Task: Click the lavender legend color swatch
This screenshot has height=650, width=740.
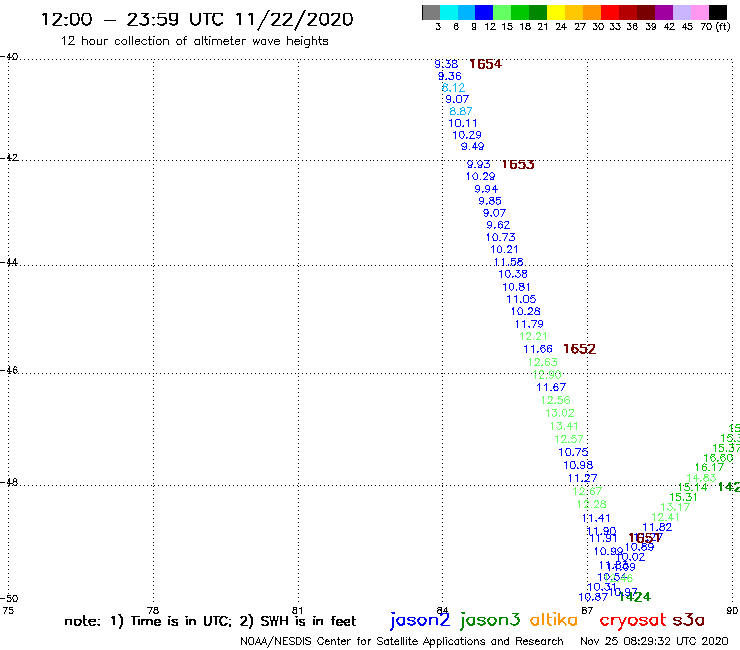Action: click(x=681, y=12)
